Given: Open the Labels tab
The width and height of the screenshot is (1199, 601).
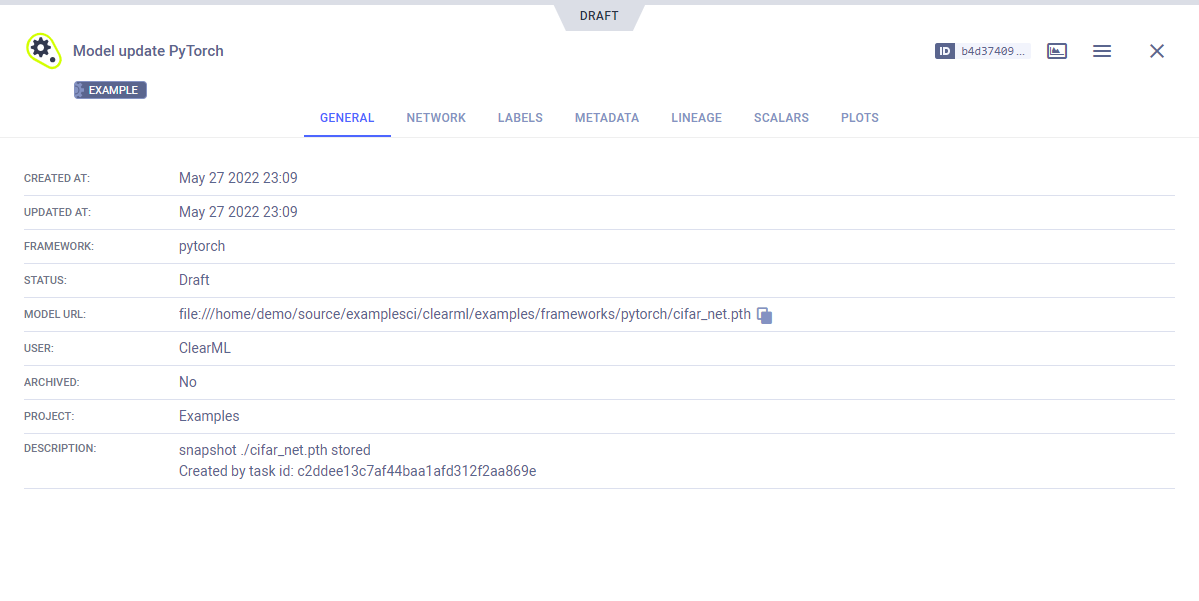Looking at the screenshot, I should point(520,118).
